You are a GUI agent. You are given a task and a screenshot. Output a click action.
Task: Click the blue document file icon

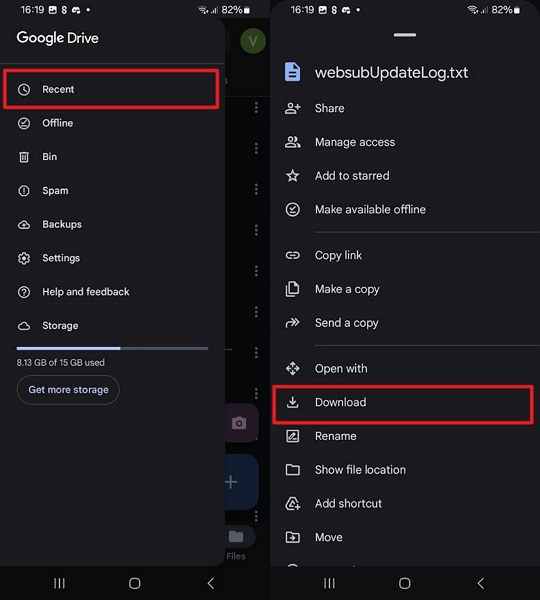tap(292, 72)
